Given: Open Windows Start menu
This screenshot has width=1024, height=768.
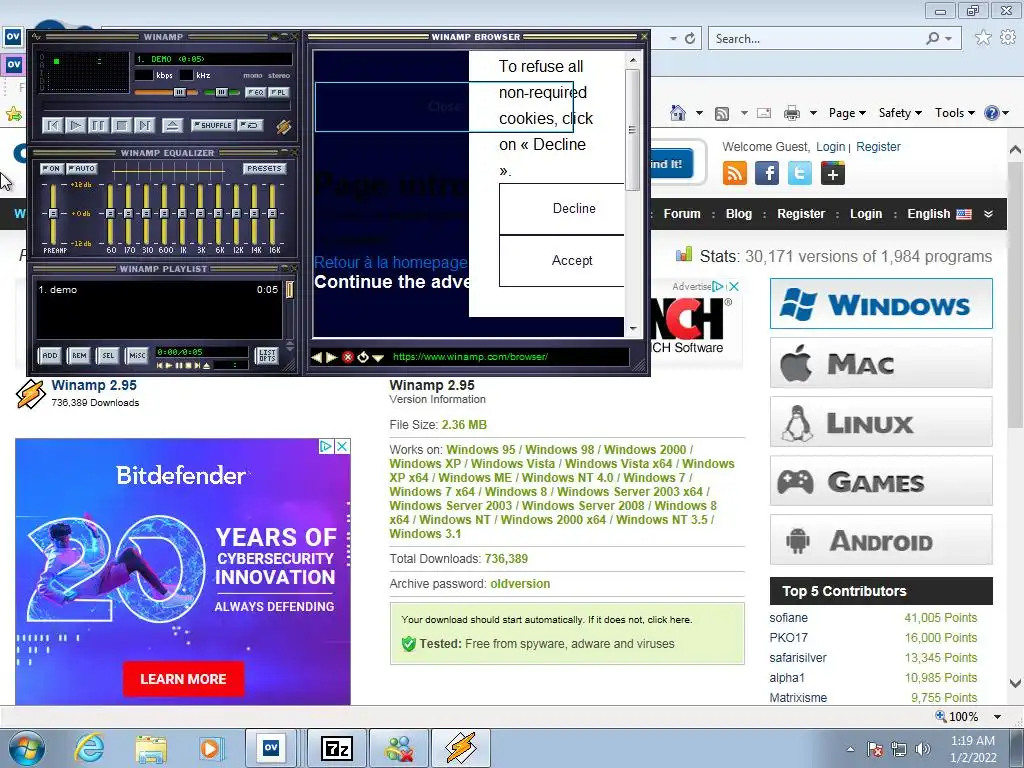Looking at the screenshot, I should point(27,748).
